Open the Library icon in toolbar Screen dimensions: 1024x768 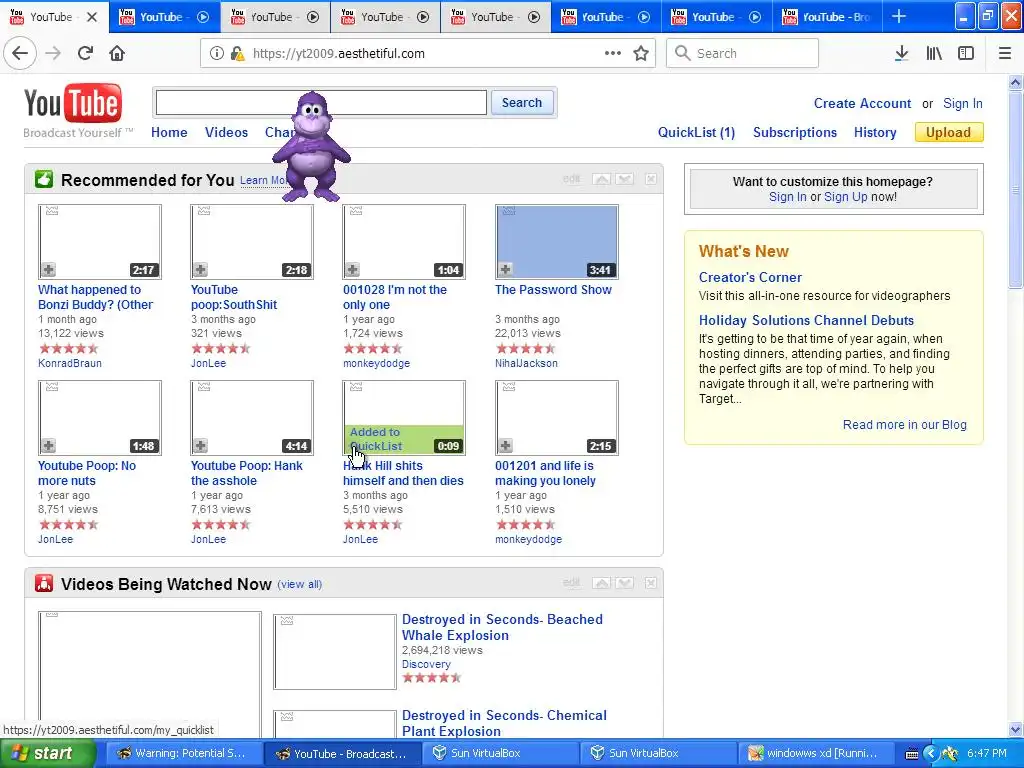click(934, 53)
